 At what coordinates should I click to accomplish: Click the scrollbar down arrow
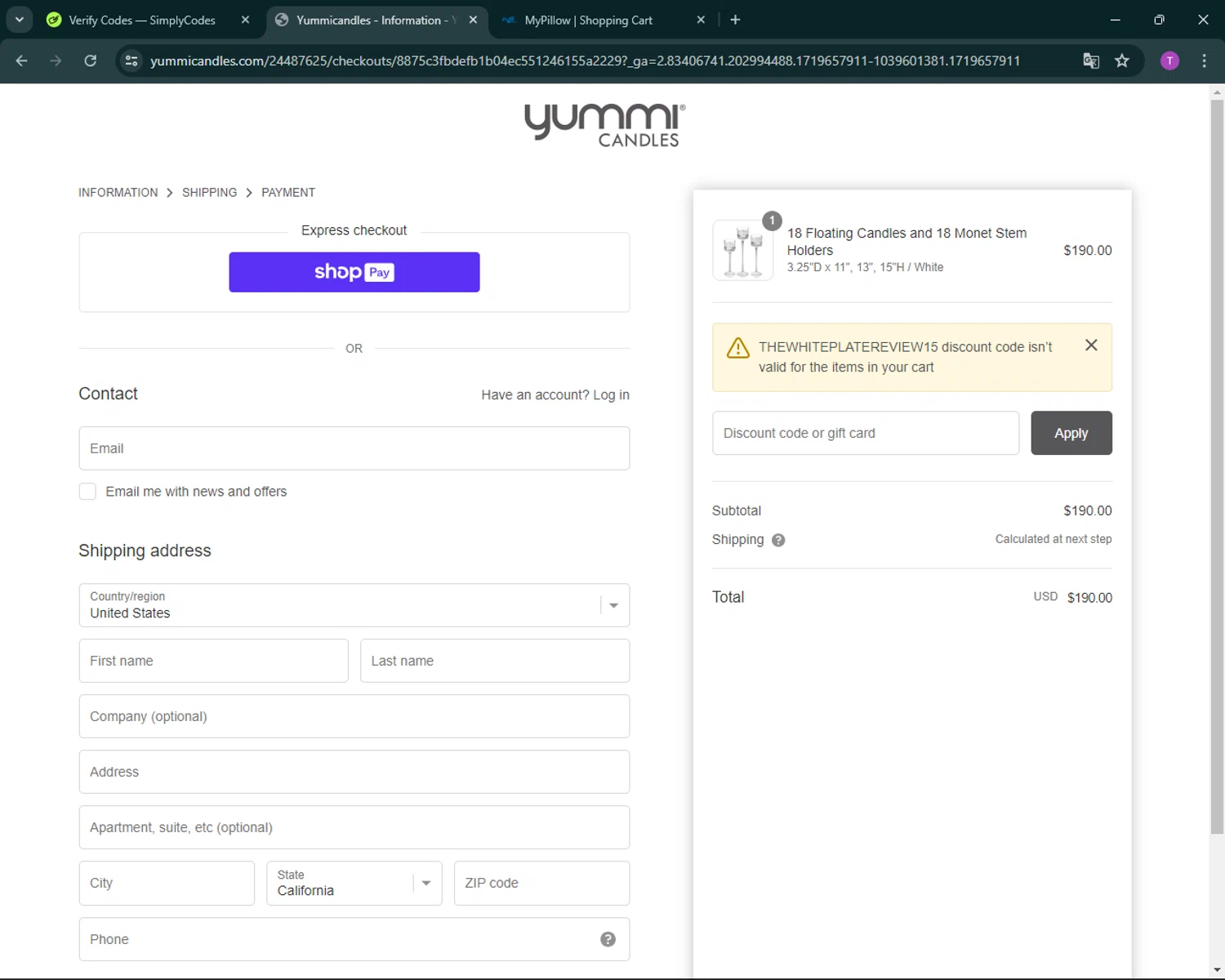coord(1217,970)
